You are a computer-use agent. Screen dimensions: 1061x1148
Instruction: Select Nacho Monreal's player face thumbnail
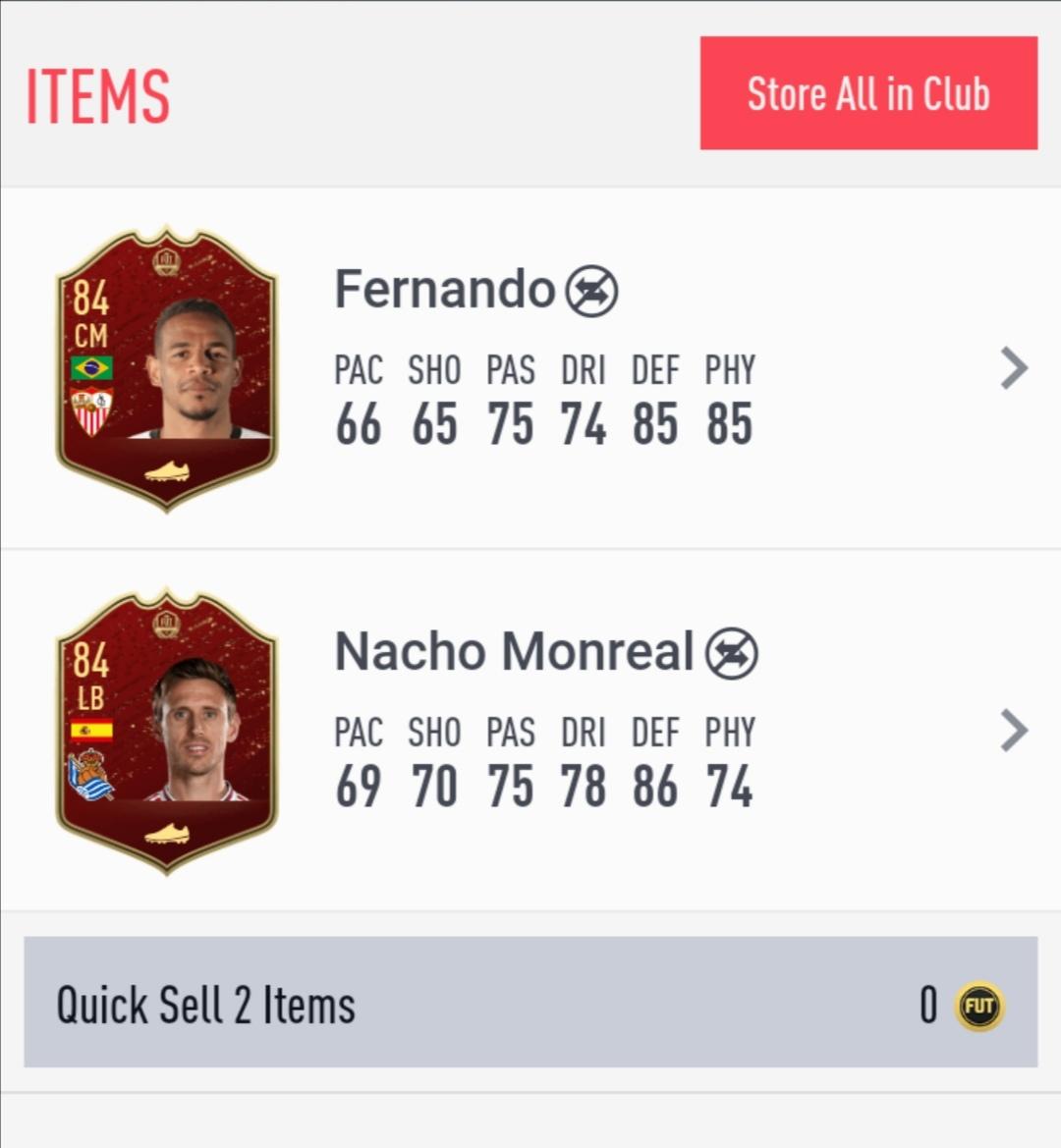195,730
